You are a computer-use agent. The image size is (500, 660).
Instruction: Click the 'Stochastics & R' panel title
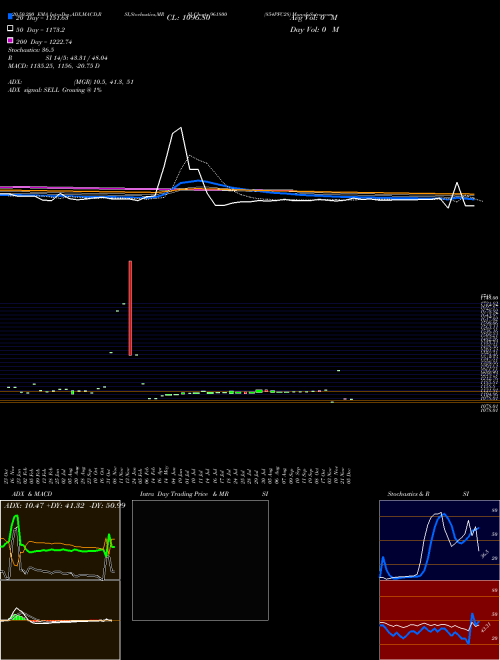click(x=408, y=494)
